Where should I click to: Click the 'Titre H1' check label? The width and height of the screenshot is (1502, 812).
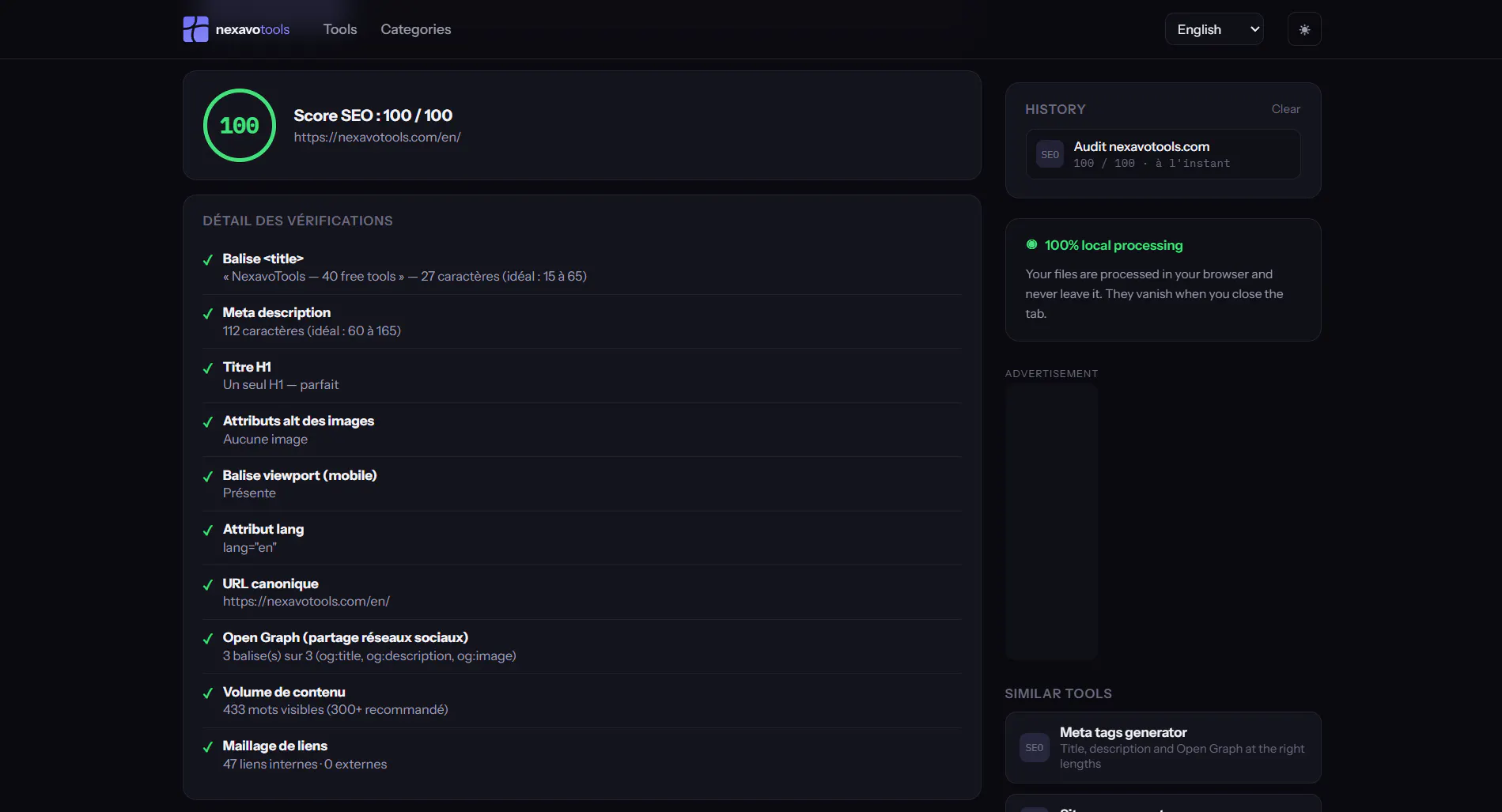pos(247,367)
